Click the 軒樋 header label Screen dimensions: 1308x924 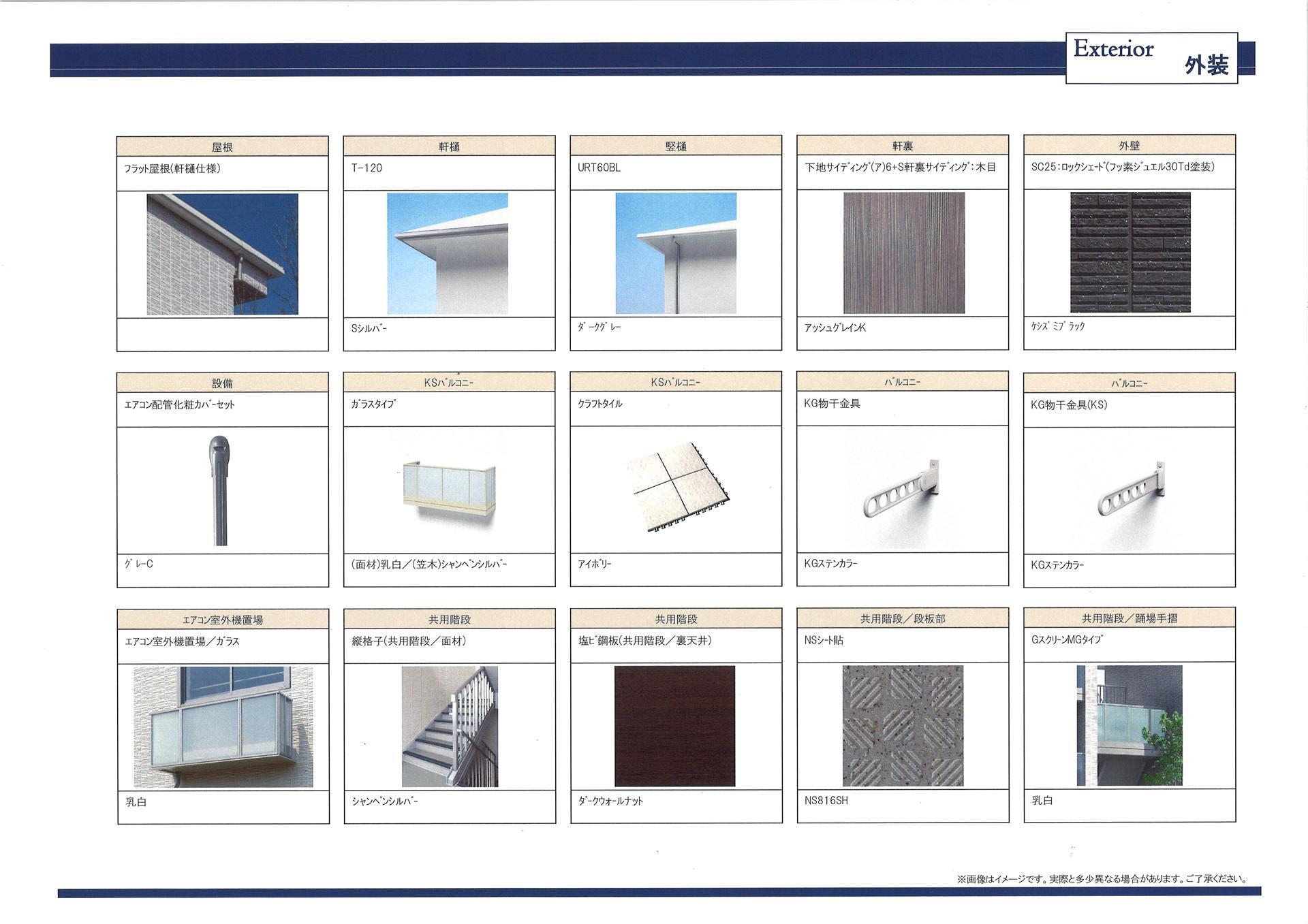[x=449, y=146]
